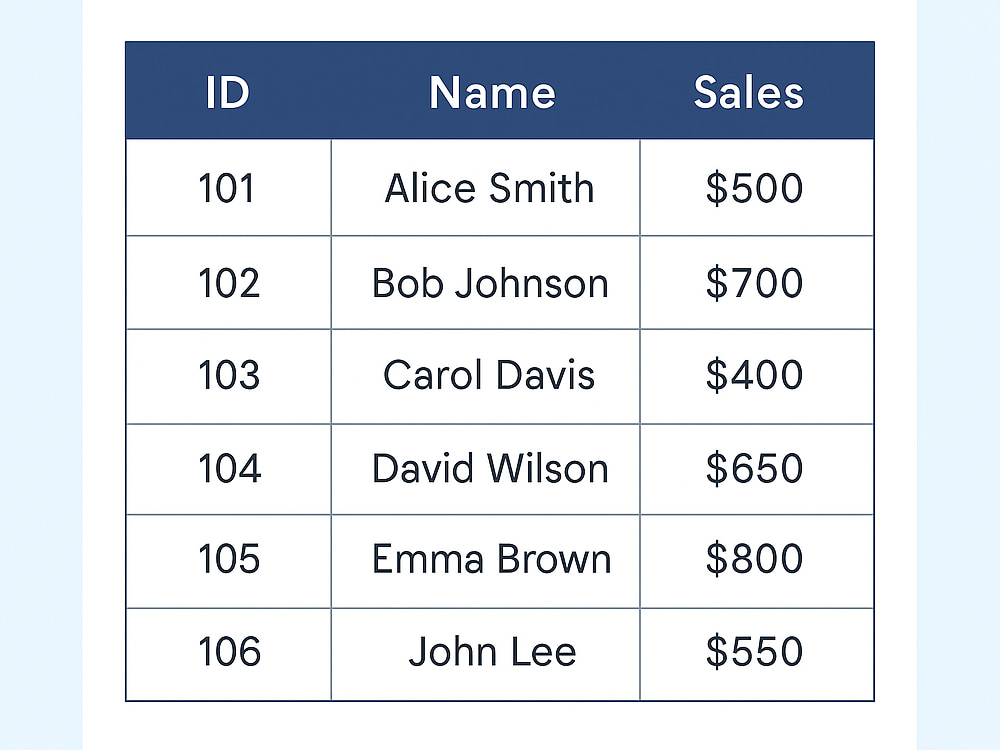Viewport: 1000px width, 750px height.
Task: Click the $550 sales value
Action: coord(754,651)
